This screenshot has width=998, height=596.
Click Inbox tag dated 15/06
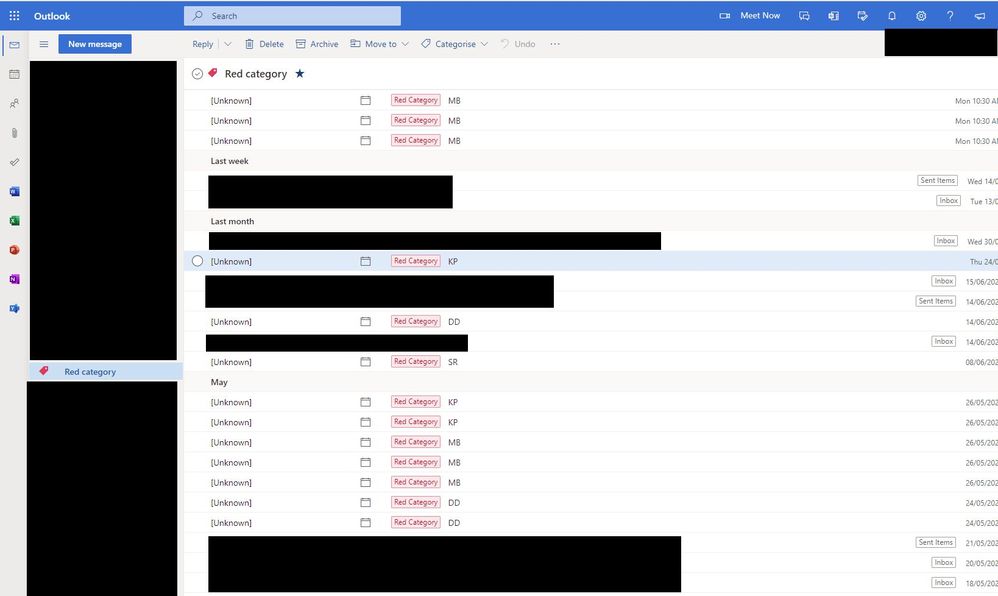(943, 281)
